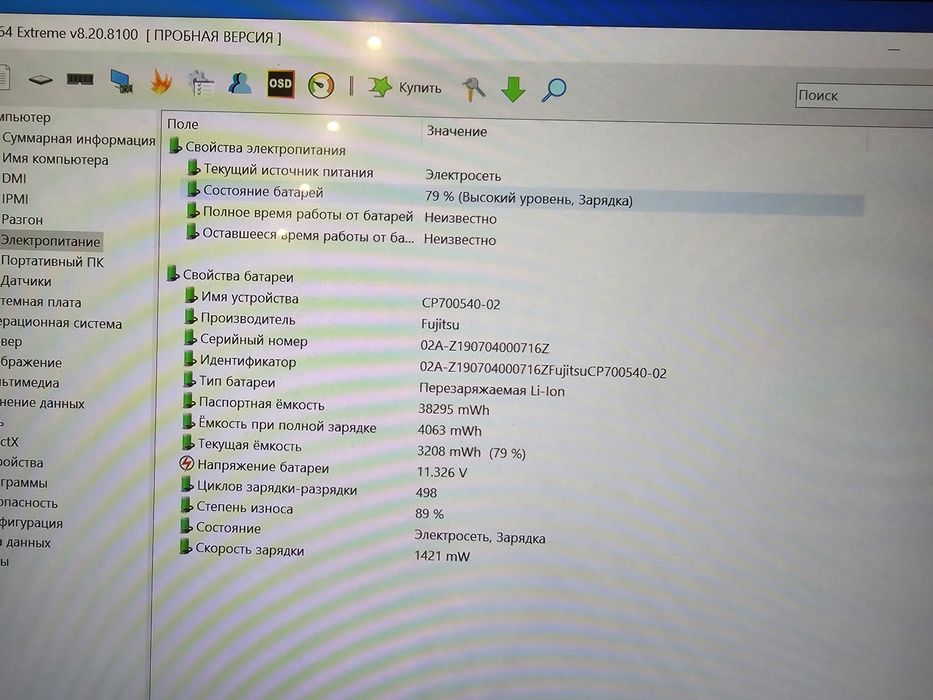This screenshot has width=933, height=700.
Task: Click the Купить button label
Action: point(420,88)
